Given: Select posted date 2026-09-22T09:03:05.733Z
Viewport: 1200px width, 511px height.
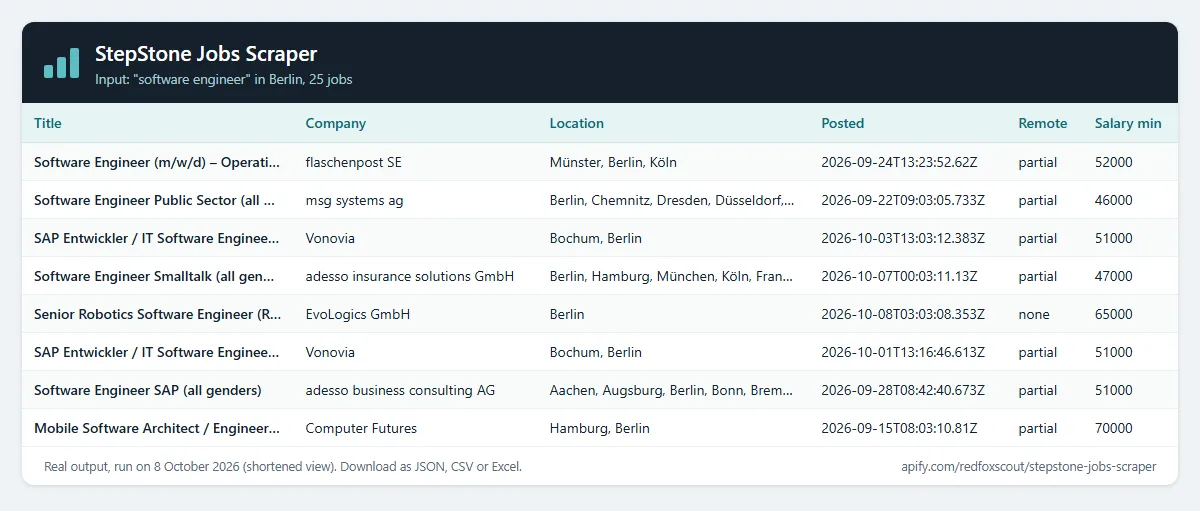Looking at the screenshot, I should [904, 200].
